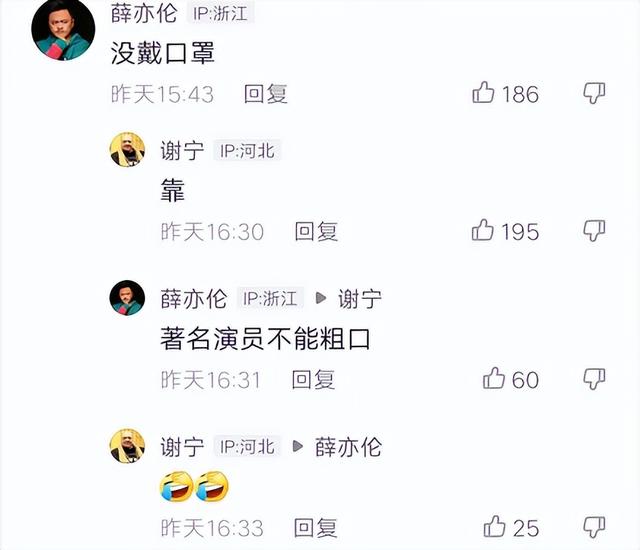The width and height of the screenshot is (640, 550).
Task: Dislike the '没戴口罩' comment
Action: 594,93
